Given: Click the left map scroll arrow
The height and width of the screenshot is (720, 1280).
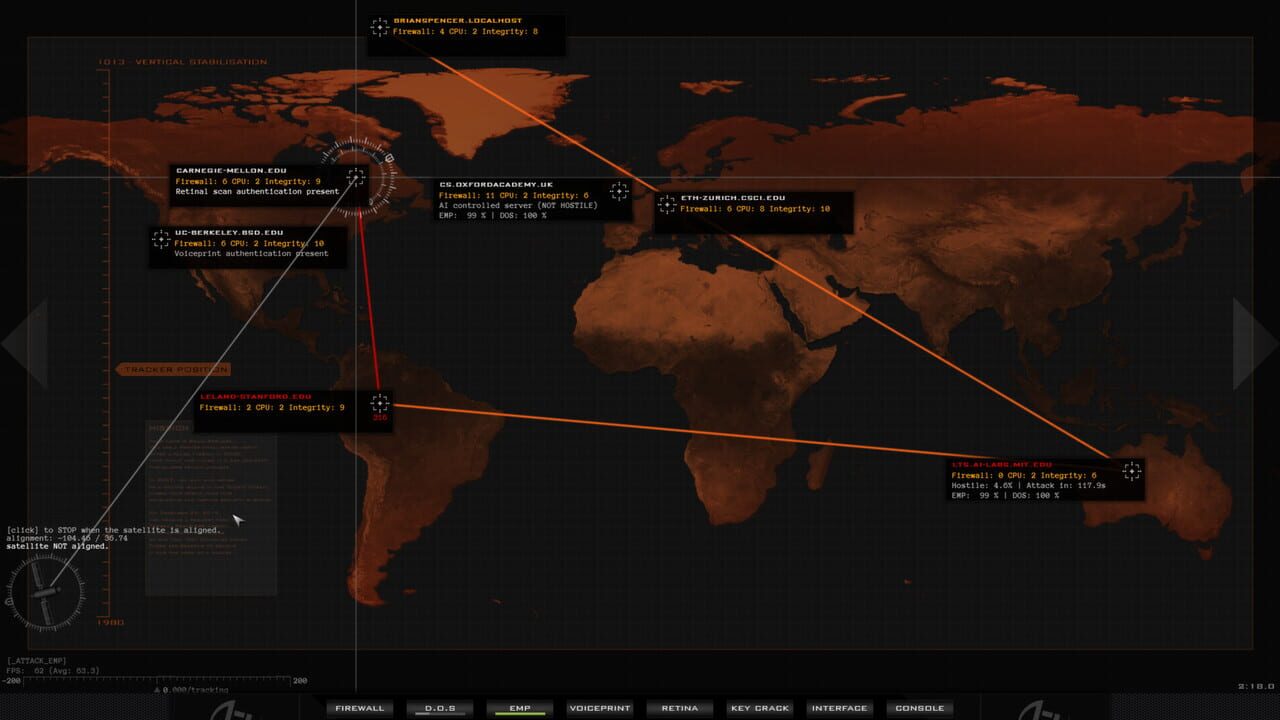Looking at the screenshot, I should coord(24,344).
